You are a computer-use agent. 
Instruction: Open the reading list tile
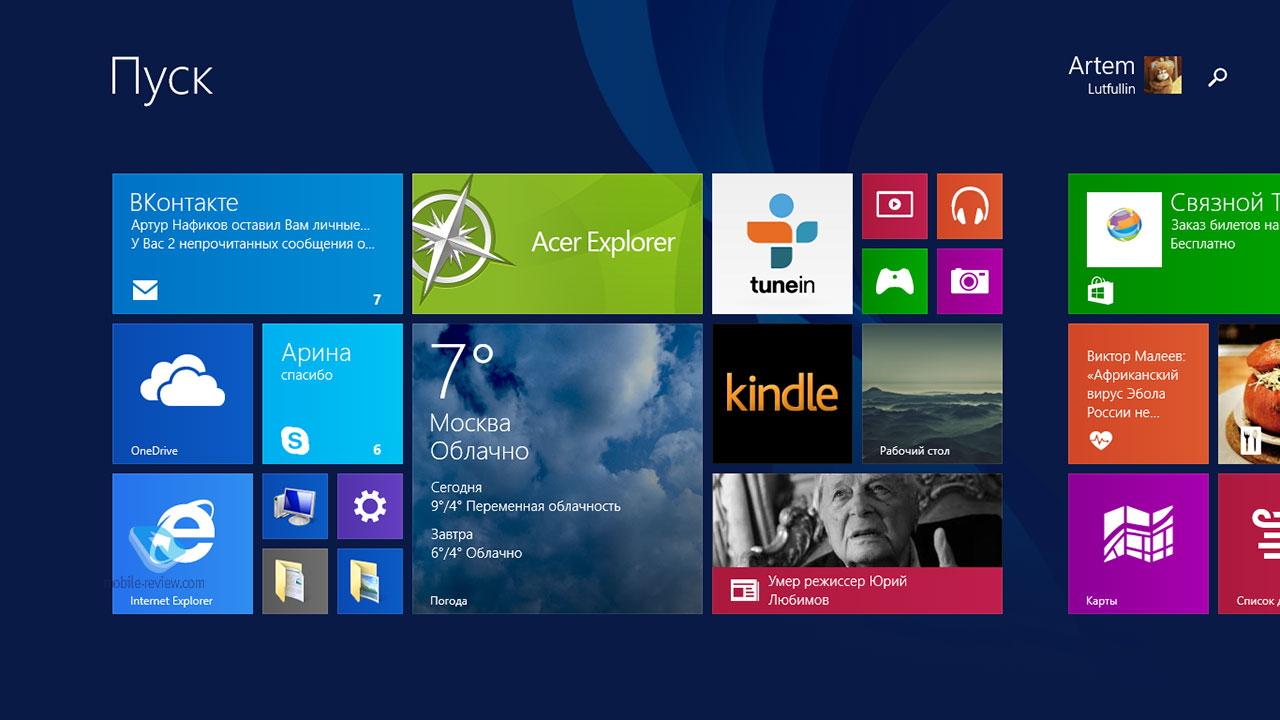tap(1249, 544)
